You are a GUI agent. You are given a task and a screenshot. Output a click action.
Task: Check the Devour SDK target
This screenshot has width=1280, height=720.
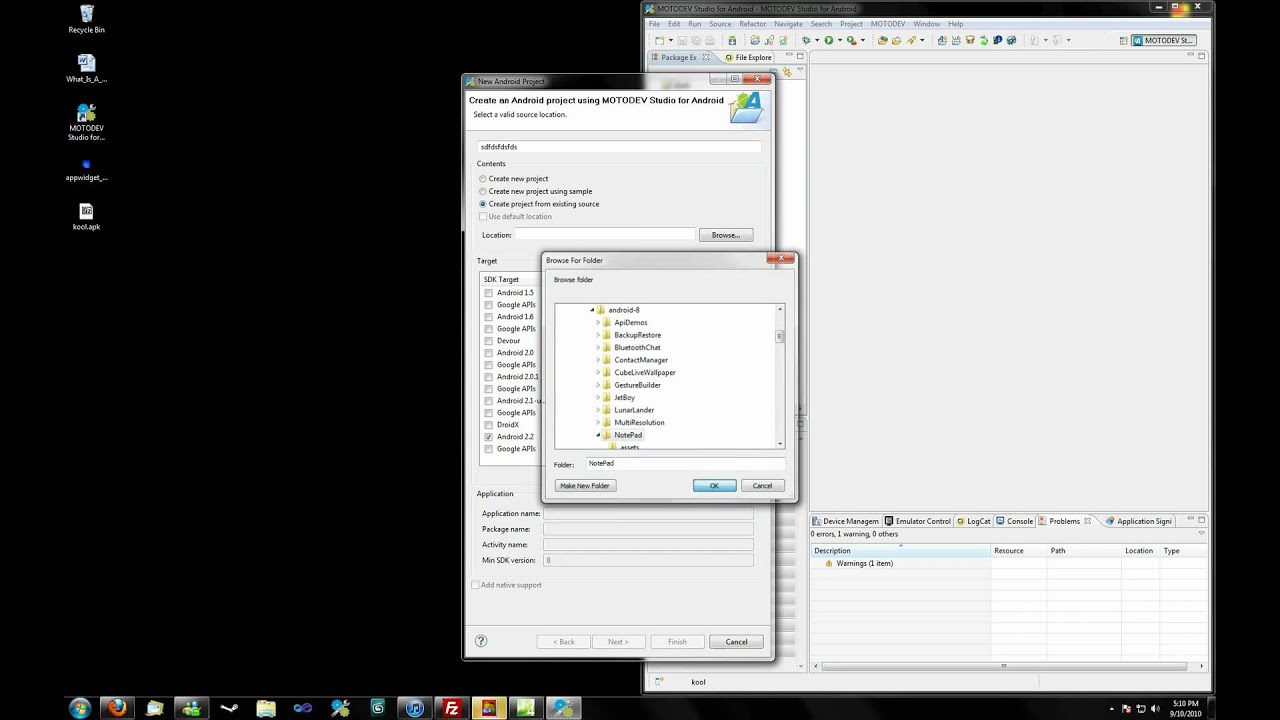click(x=488, y=341)
